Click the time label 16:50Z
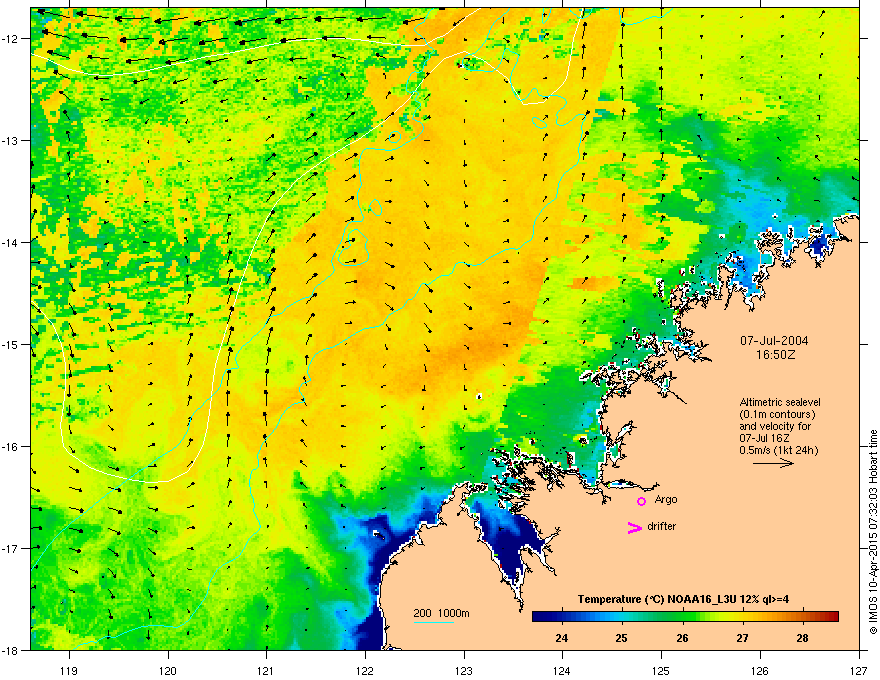 pos(776,355)
